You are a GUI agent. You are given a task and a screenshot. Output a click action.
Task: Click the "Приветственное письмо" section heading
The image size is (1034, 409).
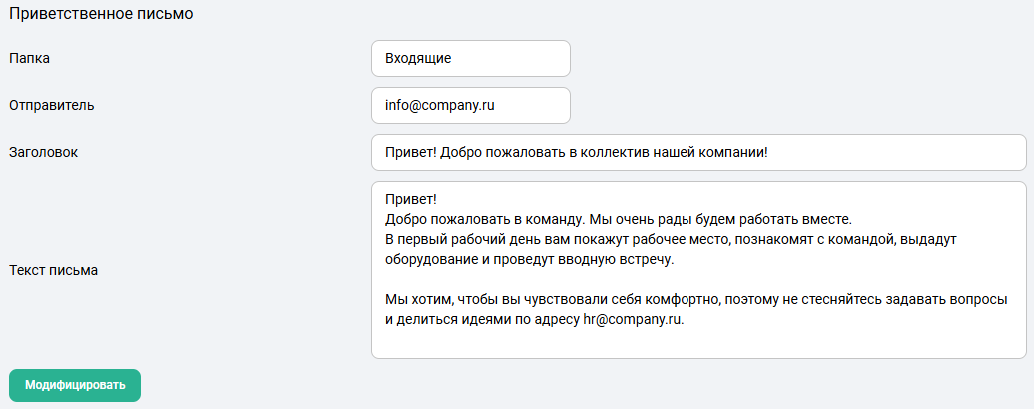tap(101, 15)
